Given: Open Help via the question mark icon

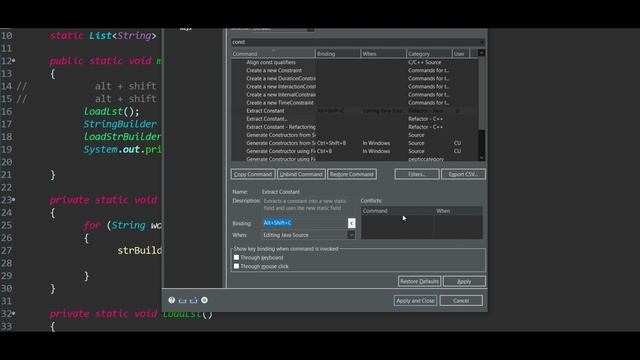Looking at the screenshot, I should coord(171,300).
